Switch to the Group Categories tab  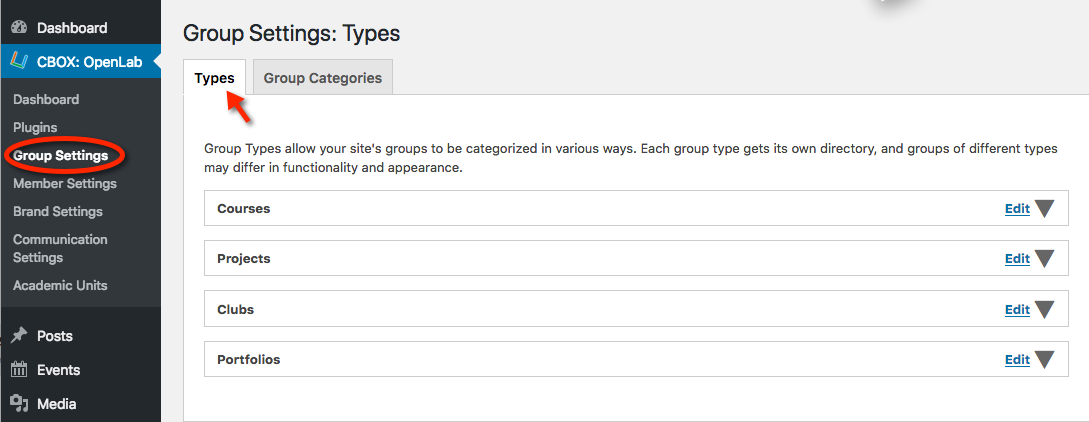tap(323, 78)
